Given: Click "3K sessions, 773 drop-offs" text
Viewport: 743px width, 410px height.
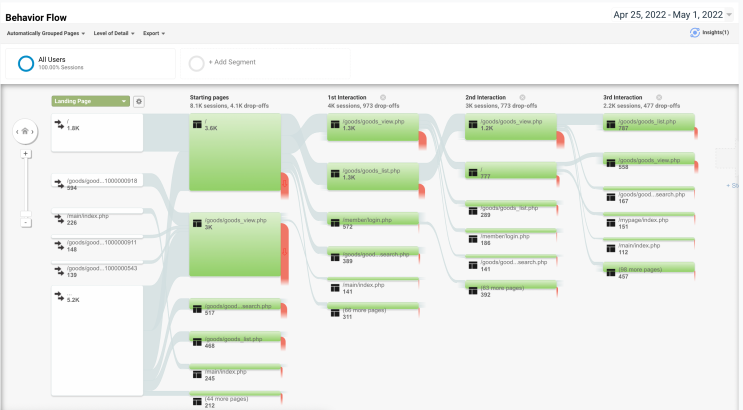Looking at the screenshot, I should pos(501,106).
